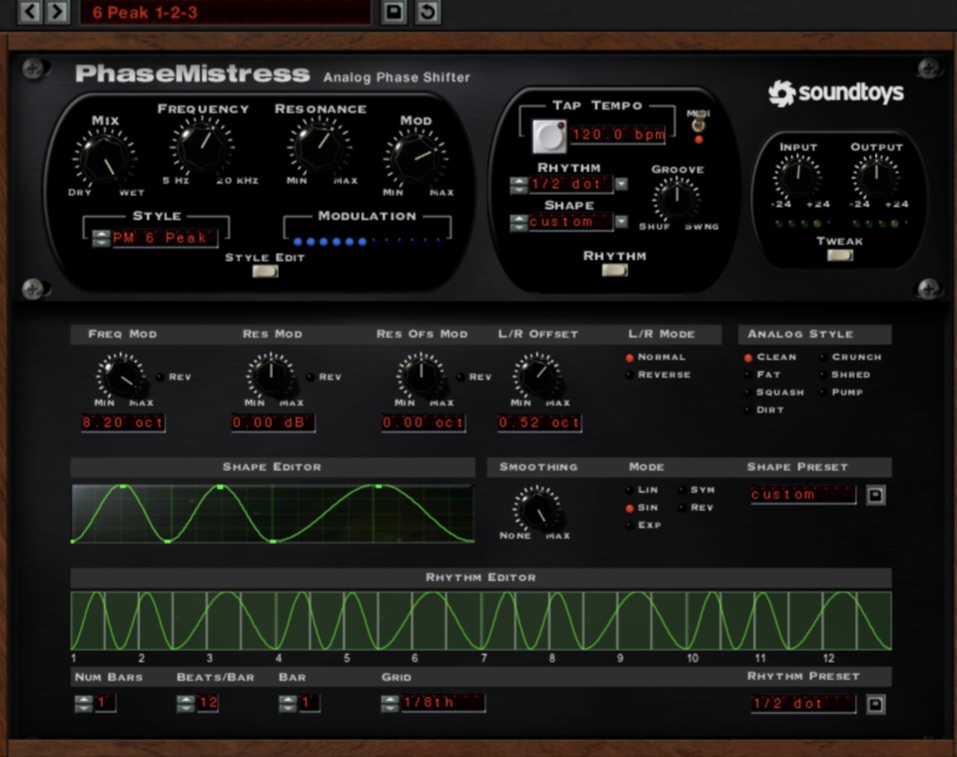Select Dirt analog style
The height and width of the screenshot is (757, 957).
pyautogui.click(x=748, y=410)
